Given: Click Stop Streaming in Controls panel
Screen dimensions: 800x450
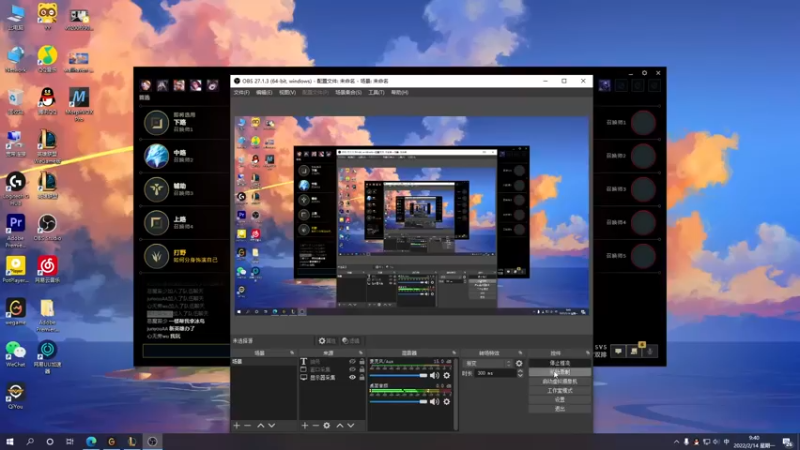Looking at the screenshot, I should tap(560, 363).
